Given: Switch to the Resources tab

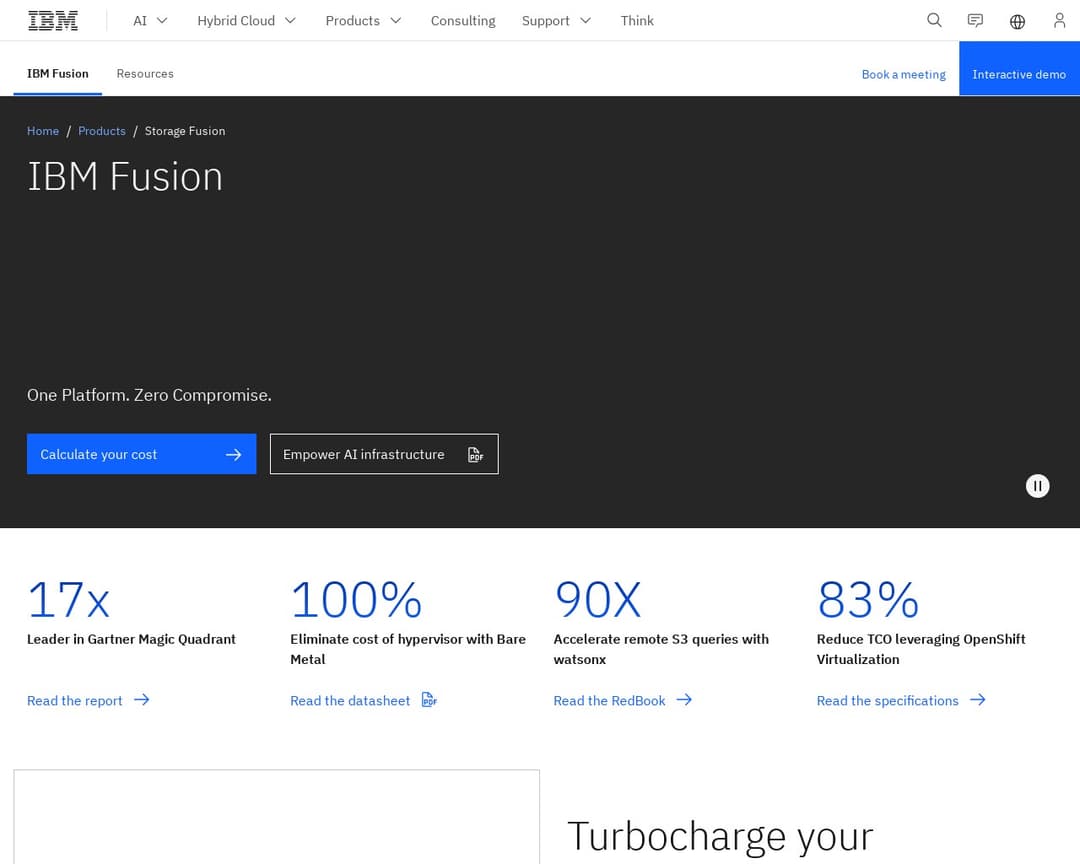Looking at the screenshot, I should [x=145, y=74].
